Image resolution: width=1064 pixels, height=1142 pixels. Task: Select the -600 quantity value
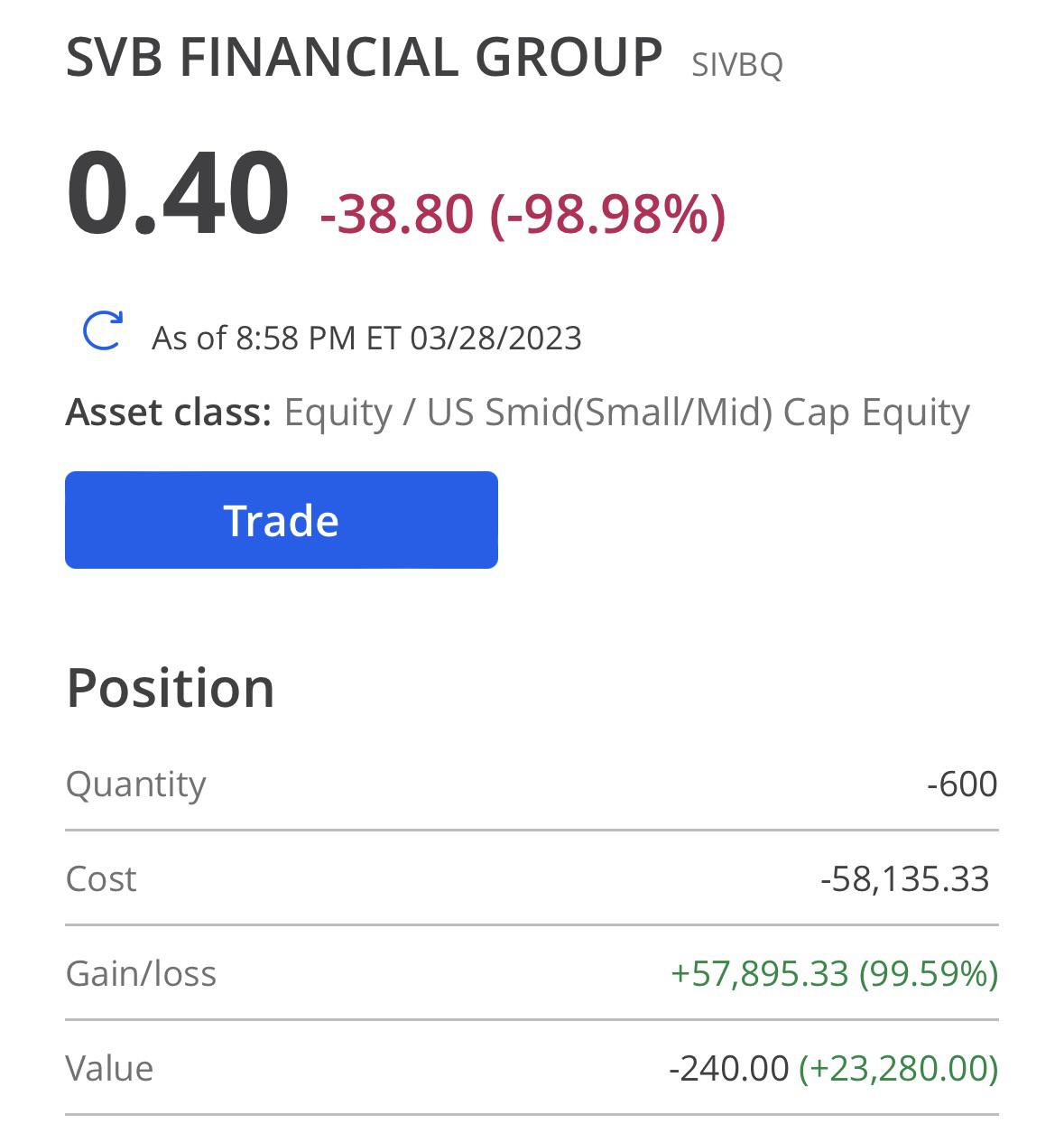coord(962,784)
